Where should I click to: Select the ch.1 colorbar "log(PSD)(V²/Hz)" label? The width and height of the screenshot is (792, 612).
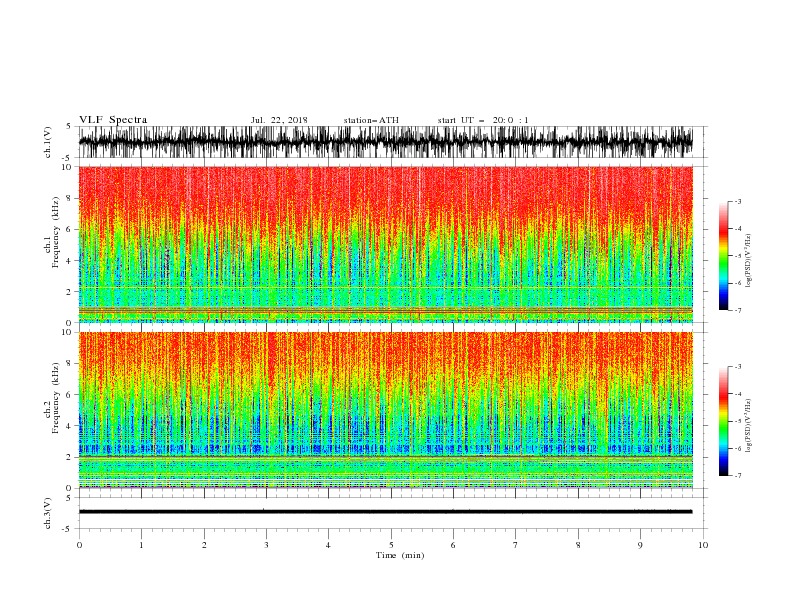tap(749, 261)
